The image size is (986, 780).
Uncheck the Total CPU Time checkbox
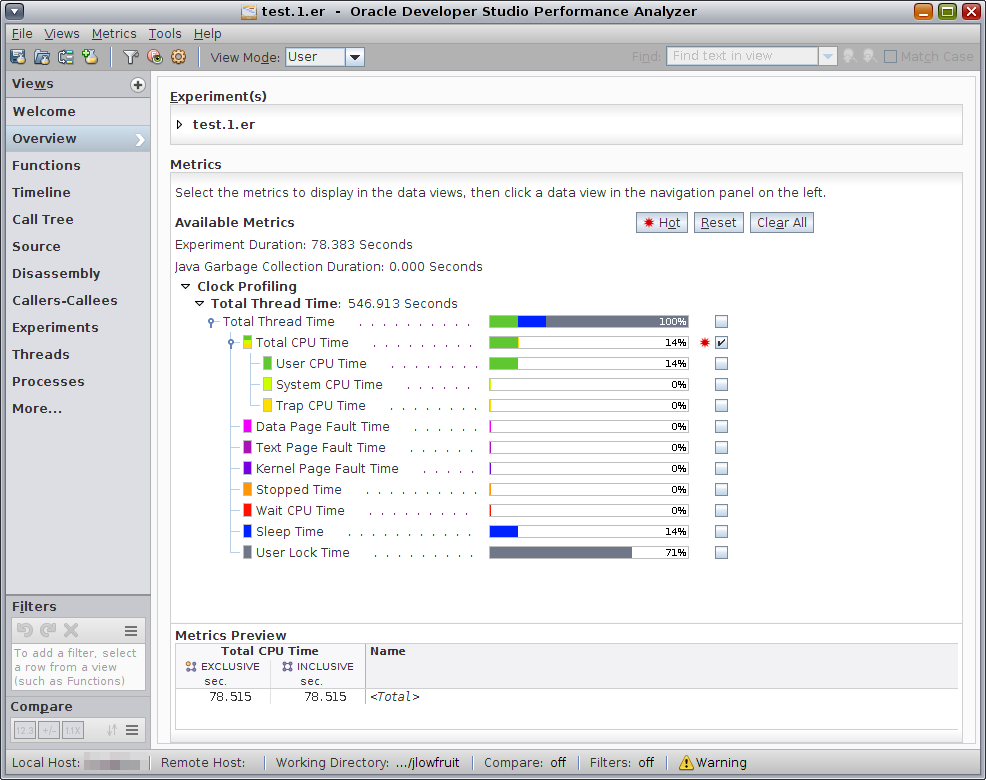(x=721, y=343)
